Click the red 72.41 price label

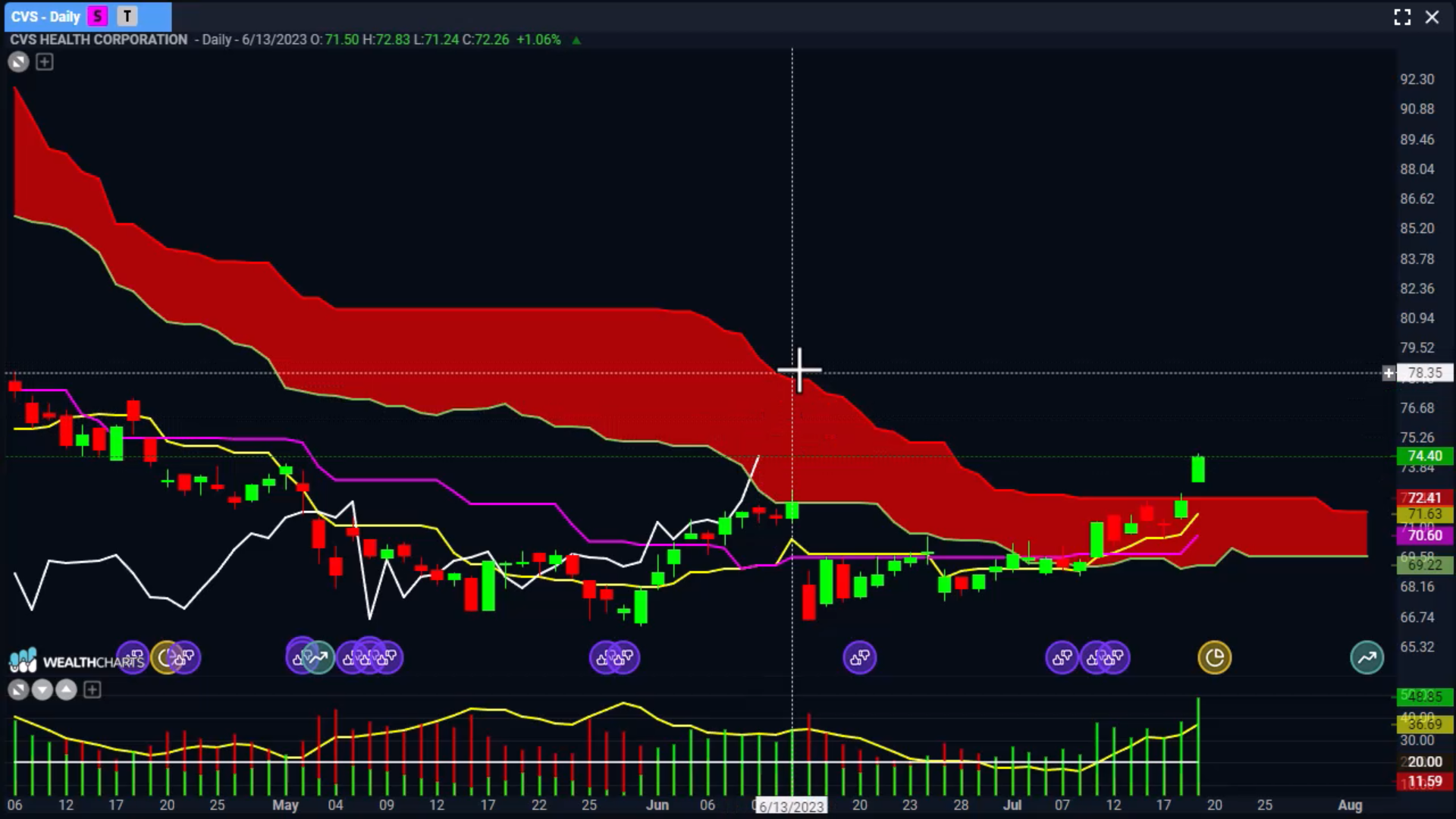point(1425,498)
